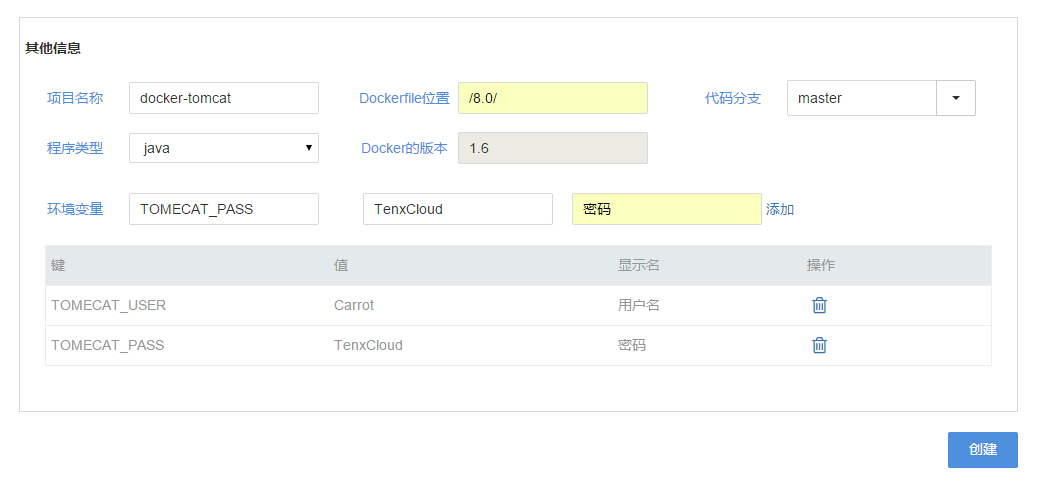Click the 环境变量 label
The height and width of the screenshot is (482, 1042).
click(75, 209)
